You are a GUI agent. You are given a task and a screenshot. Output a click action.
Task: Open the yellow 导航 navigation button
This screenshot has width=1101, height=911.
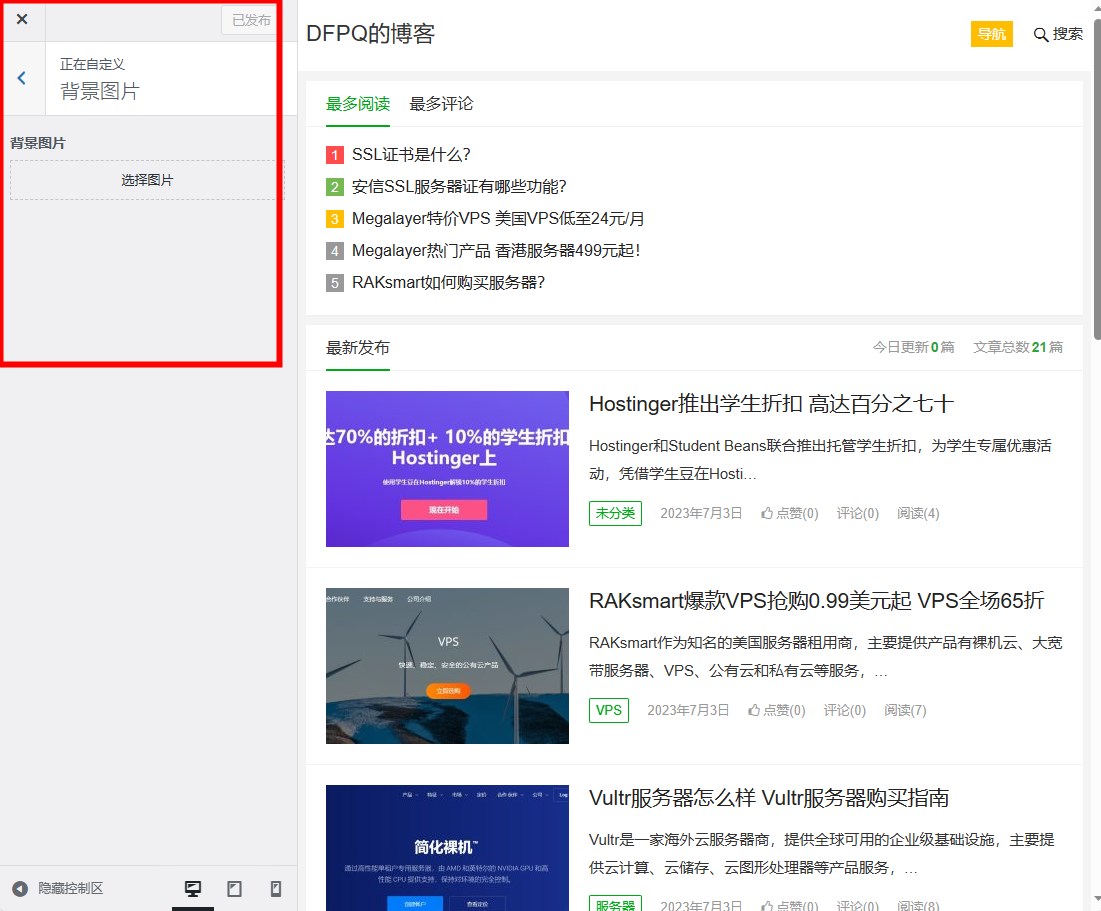tap(991, 34)
